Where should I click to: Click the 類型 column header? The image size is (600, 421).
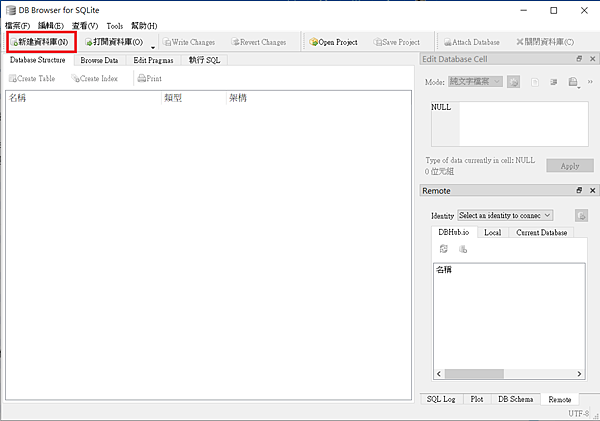194,98
